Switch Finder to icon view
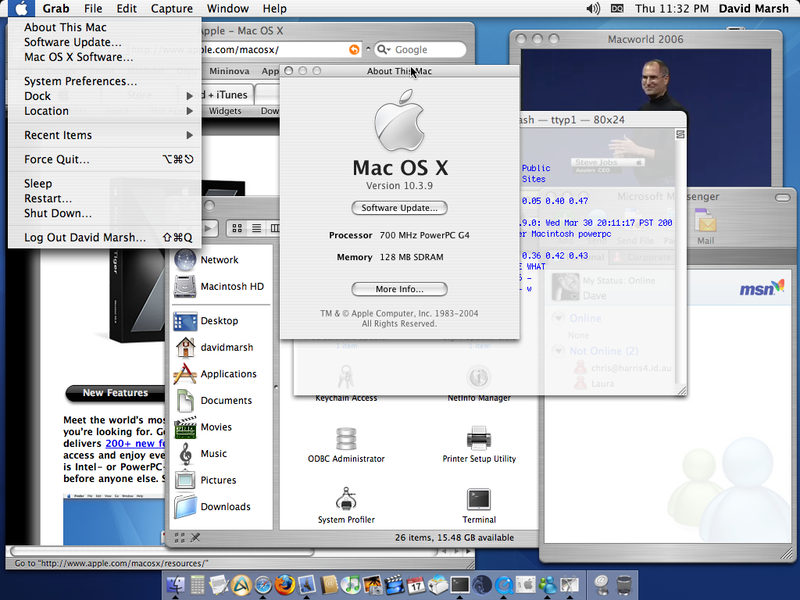The width and height of the screenshot is (800, 600). 237,228
